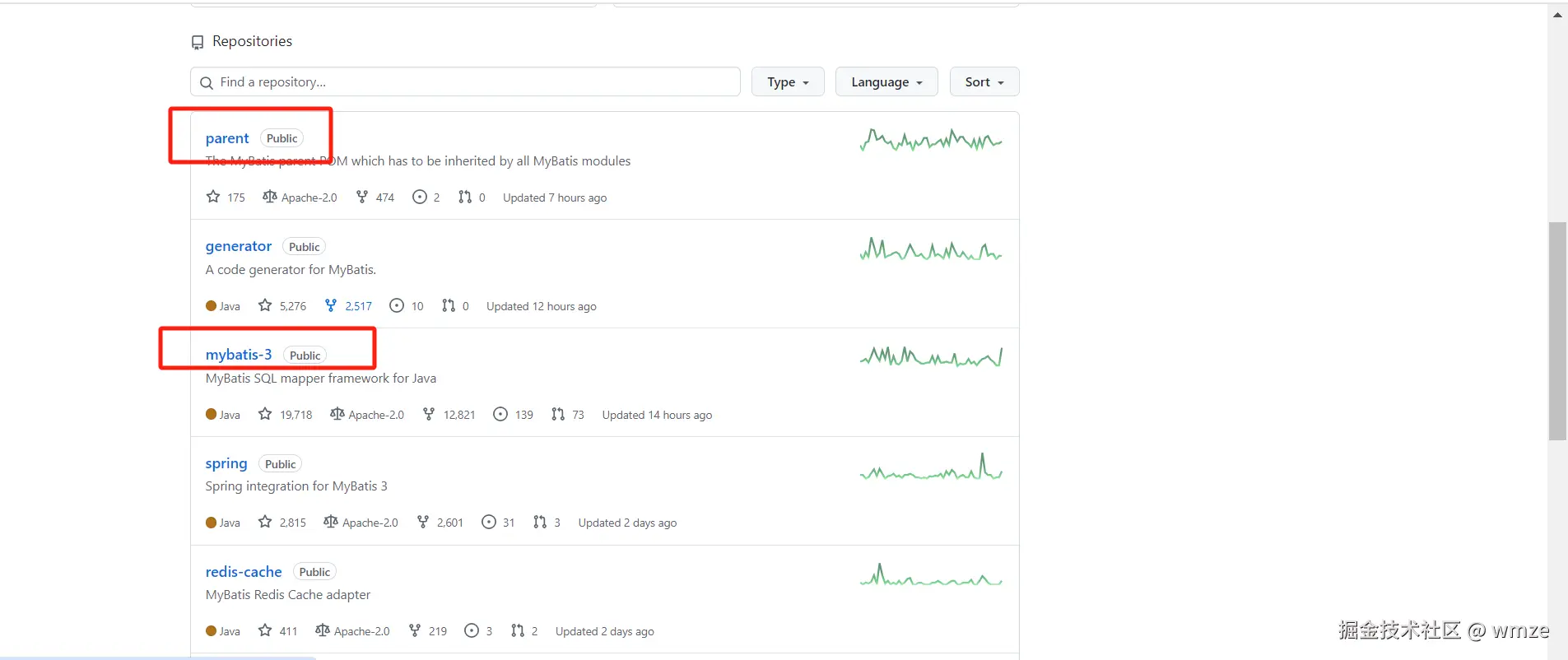Click the fork icon next to 474

point(362,197)
